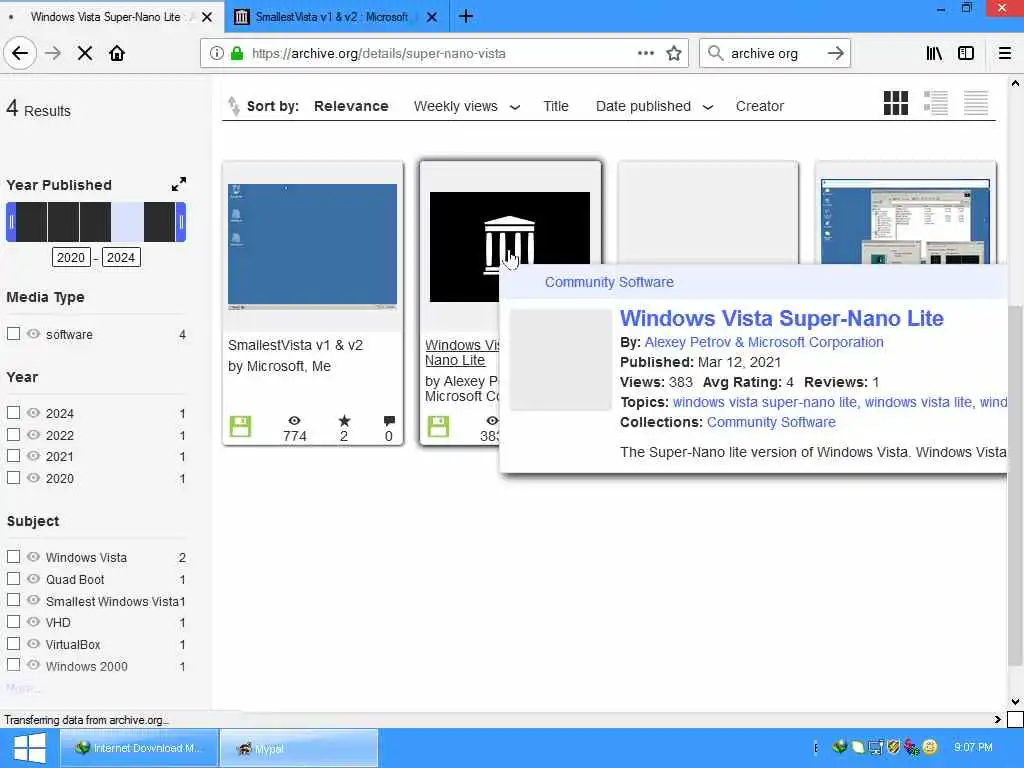Click favorites star on SmallestVista card

click(344, 421)
